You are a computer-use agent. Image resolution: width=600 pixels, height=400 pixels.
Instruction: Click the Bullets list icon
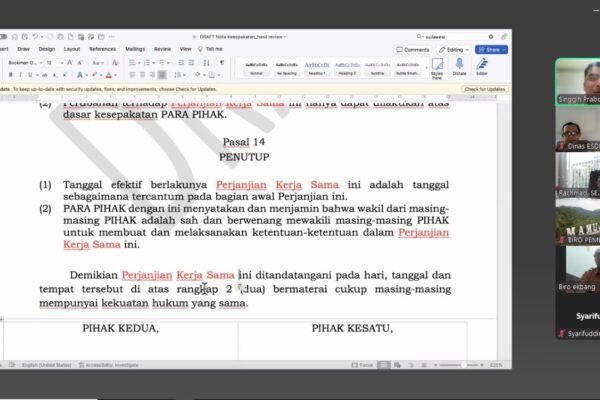[x=132, y=62]
